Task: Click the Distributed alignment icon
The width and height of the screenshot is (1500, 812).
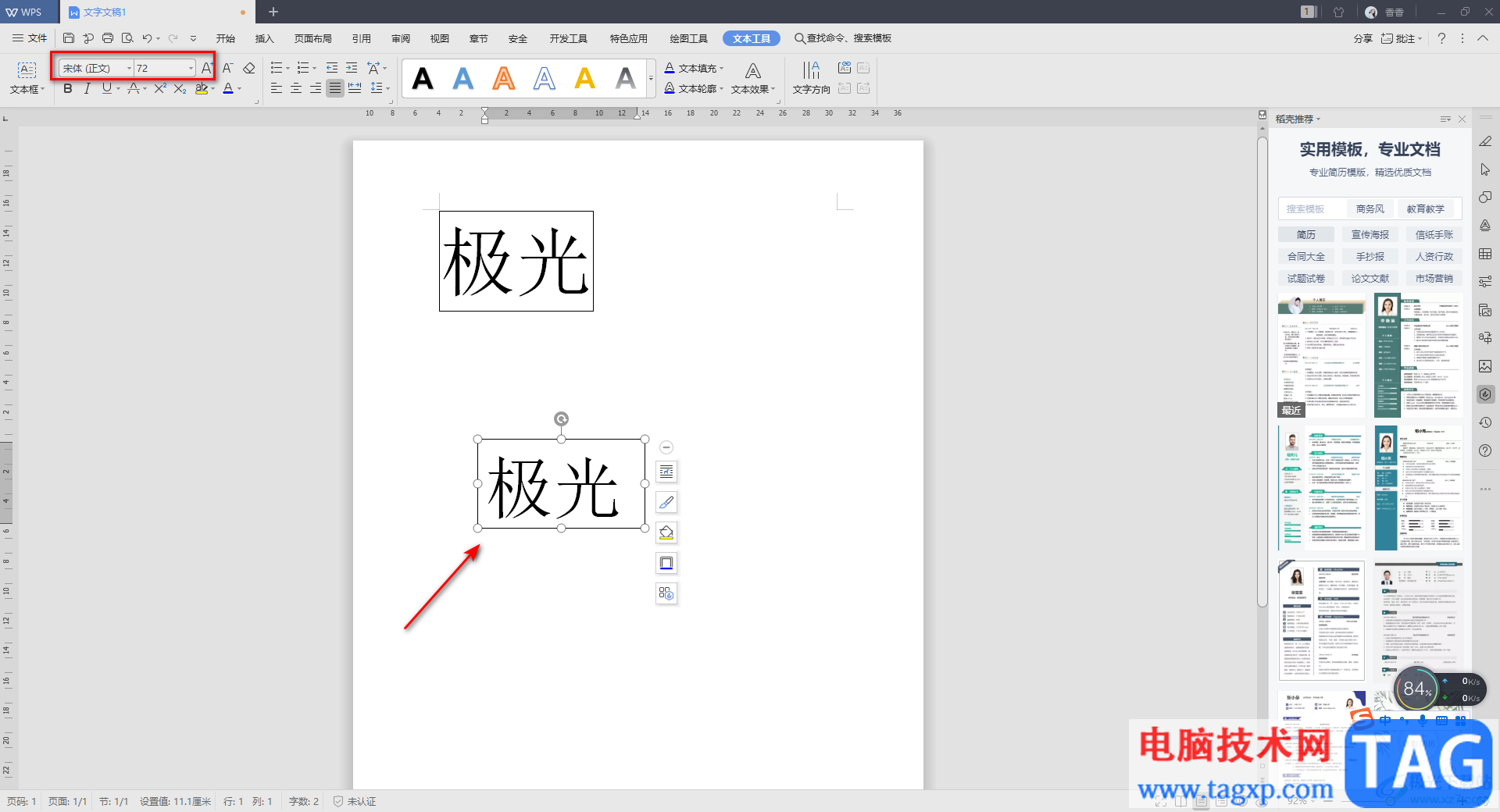Action: click(355, 88)
